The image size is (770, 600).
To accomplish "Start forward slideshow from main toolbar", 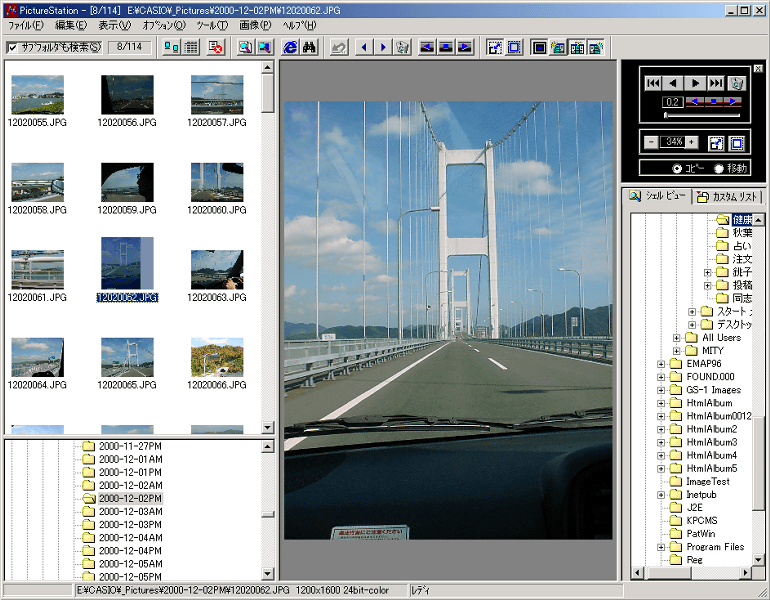I will (x=465, y=47).
